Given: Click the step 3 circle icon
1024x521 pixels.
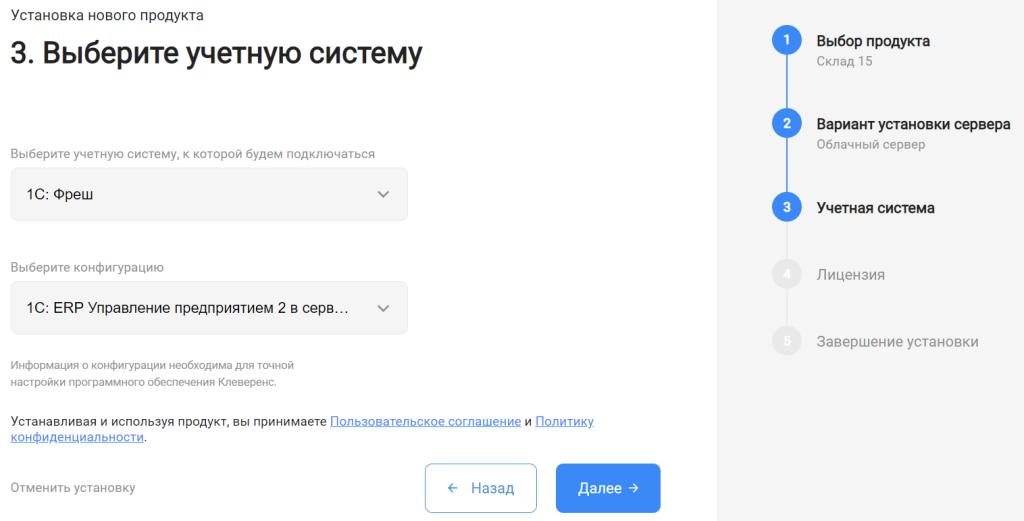Looking at the screenshot, I should point(786,208).
